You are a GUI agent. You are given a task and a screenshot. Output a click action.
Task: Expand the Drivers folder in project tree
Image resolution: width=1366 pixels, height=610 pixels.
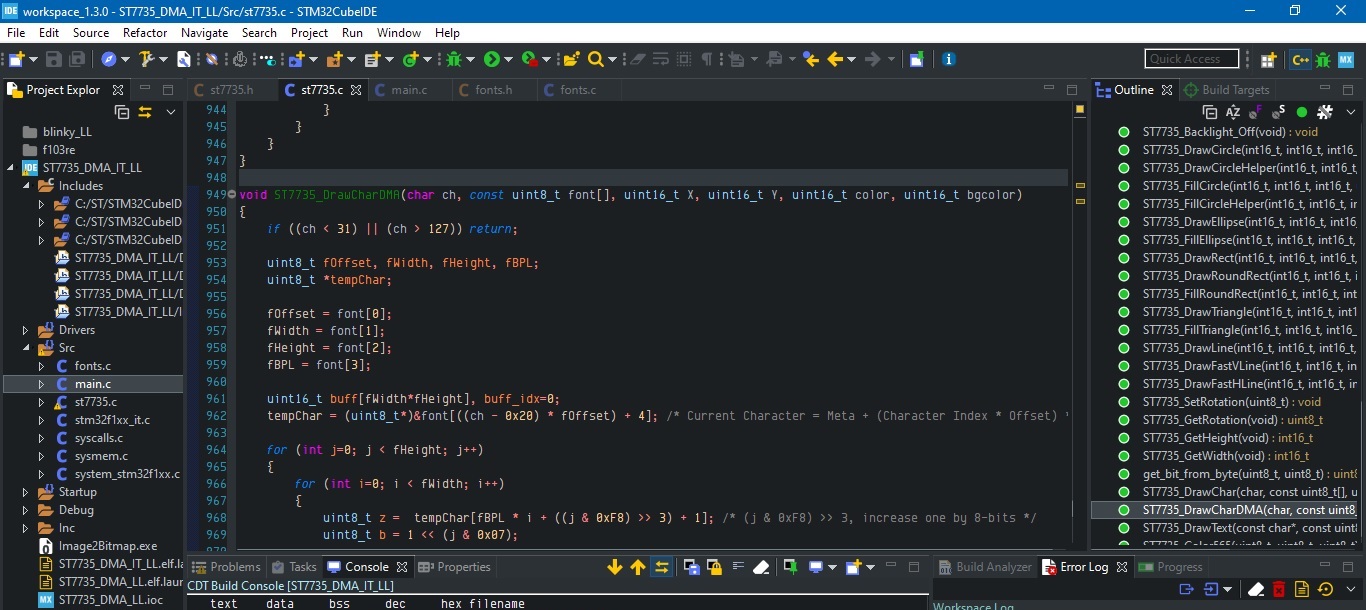click(26, 330)
